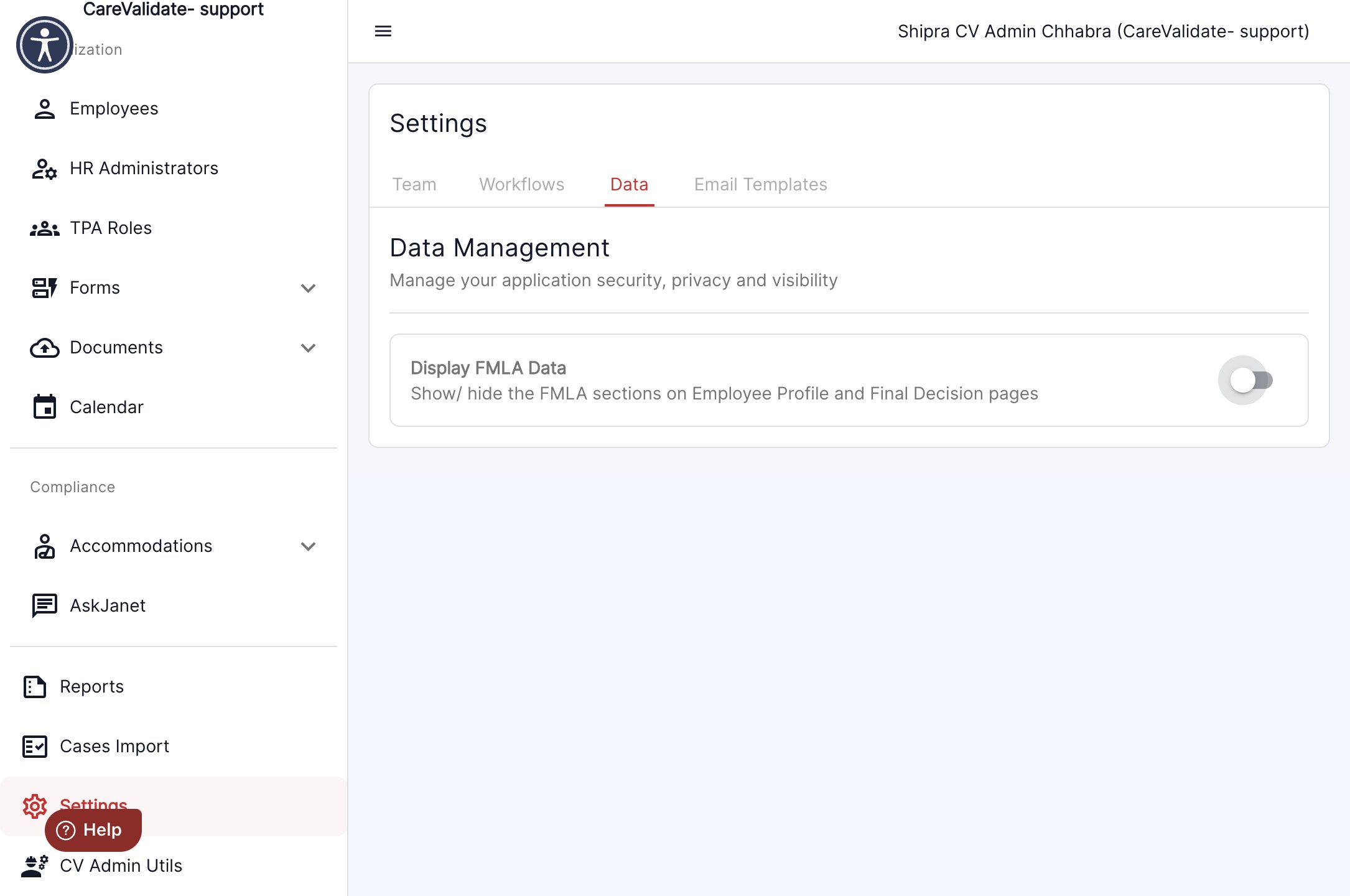Open Employees in the sidebar
This screenshot has height=896, width=1350.
[x=114, y=109]
